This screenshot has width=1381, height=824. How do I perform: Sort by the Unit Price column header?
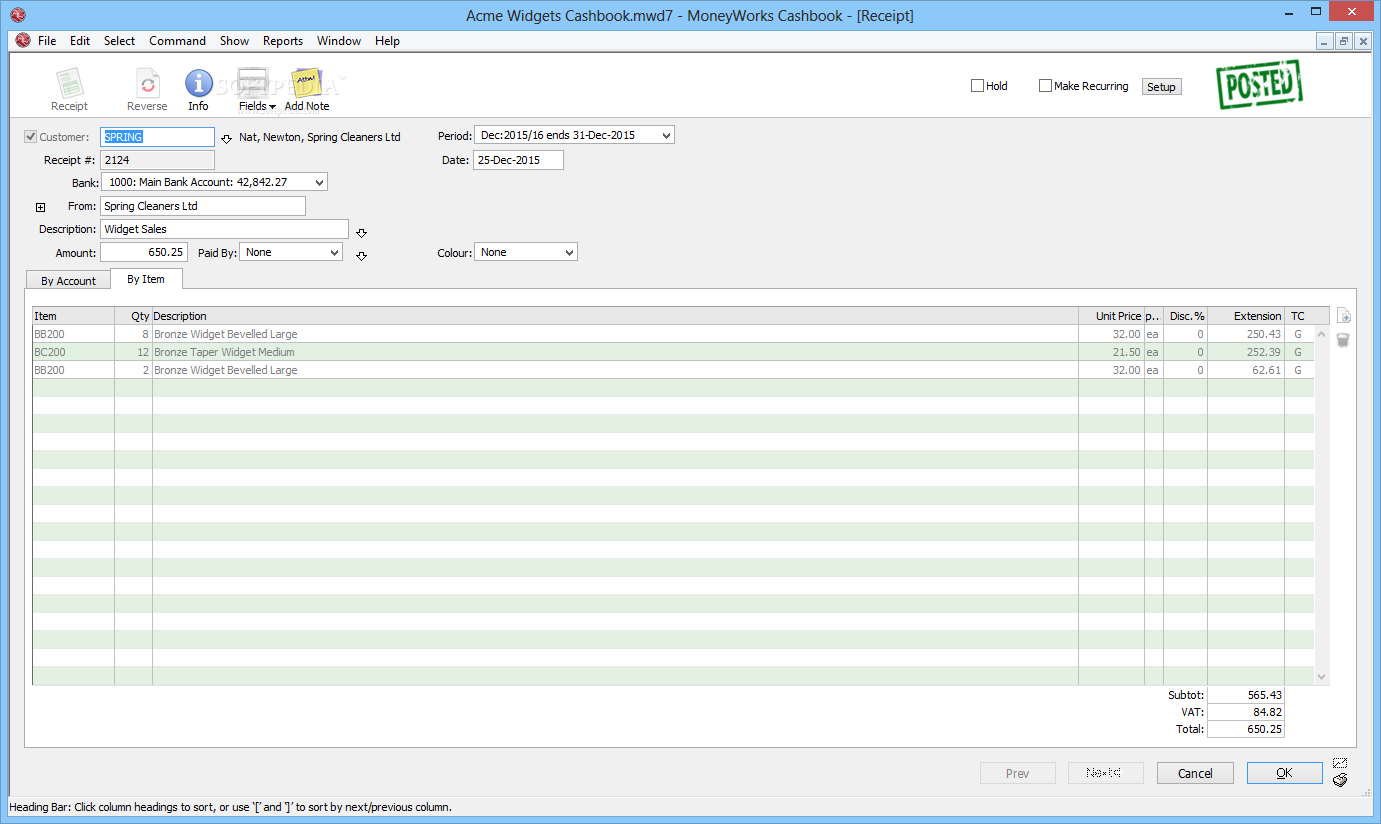tap(1111, 316)
